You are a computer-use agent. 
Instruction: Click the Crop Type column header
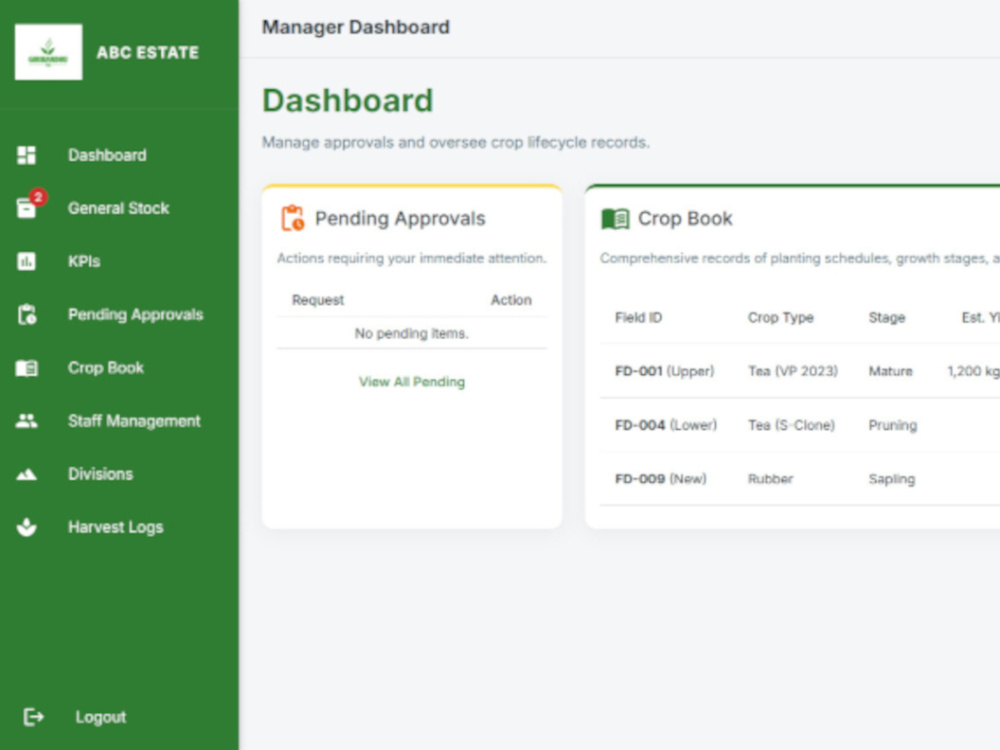781,318
